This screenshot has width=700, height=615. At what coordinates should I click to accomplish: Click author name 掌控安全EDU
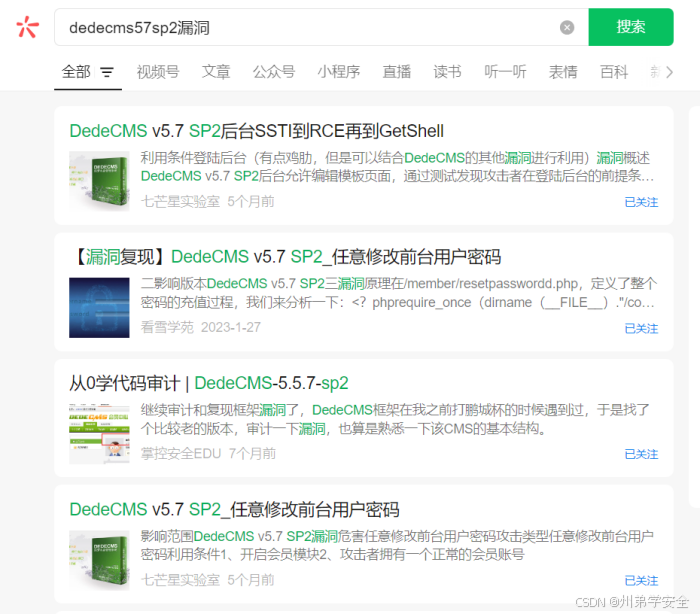[181, 453]
